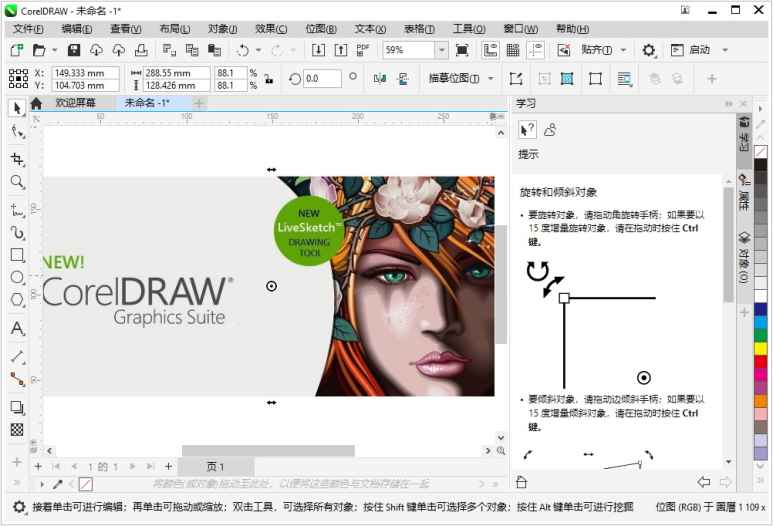773x526 pixels.
Task: Click the 启动 launch button
Action: tap(699, 50)
